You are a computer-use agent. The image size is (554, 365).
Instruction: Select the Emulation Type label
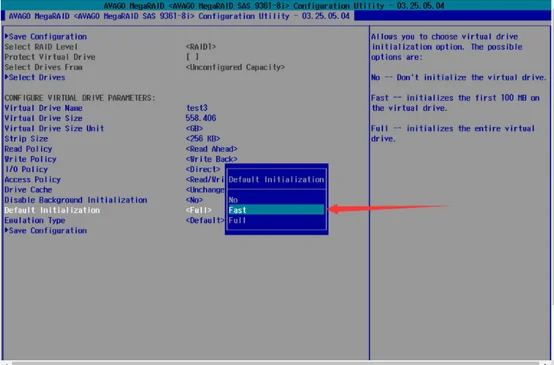[x=35, y=221]
